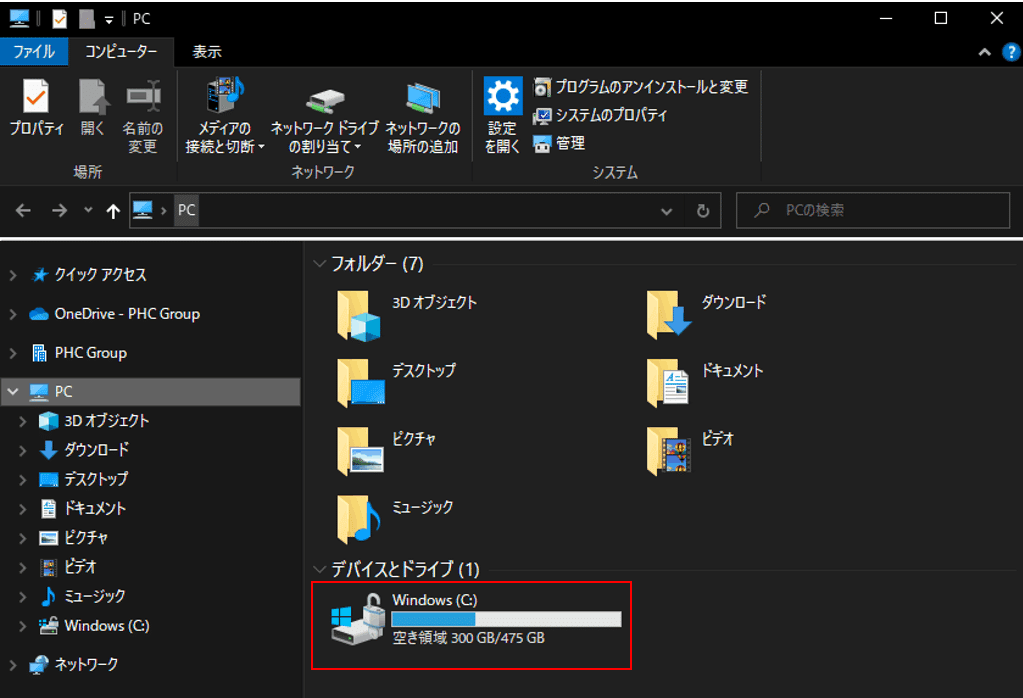
Task: Collapse the フォルダー (7) group header
Action: pyautogui.click(x=319, y=264)
